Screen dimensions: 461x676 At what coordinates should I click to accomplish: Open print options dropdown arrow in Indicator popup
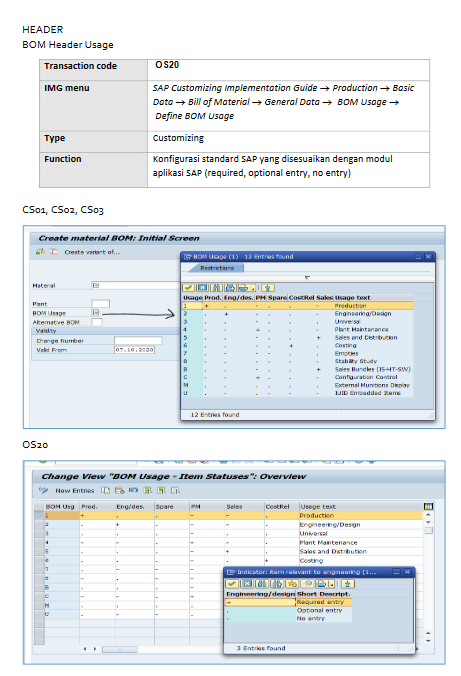(332, 584)
